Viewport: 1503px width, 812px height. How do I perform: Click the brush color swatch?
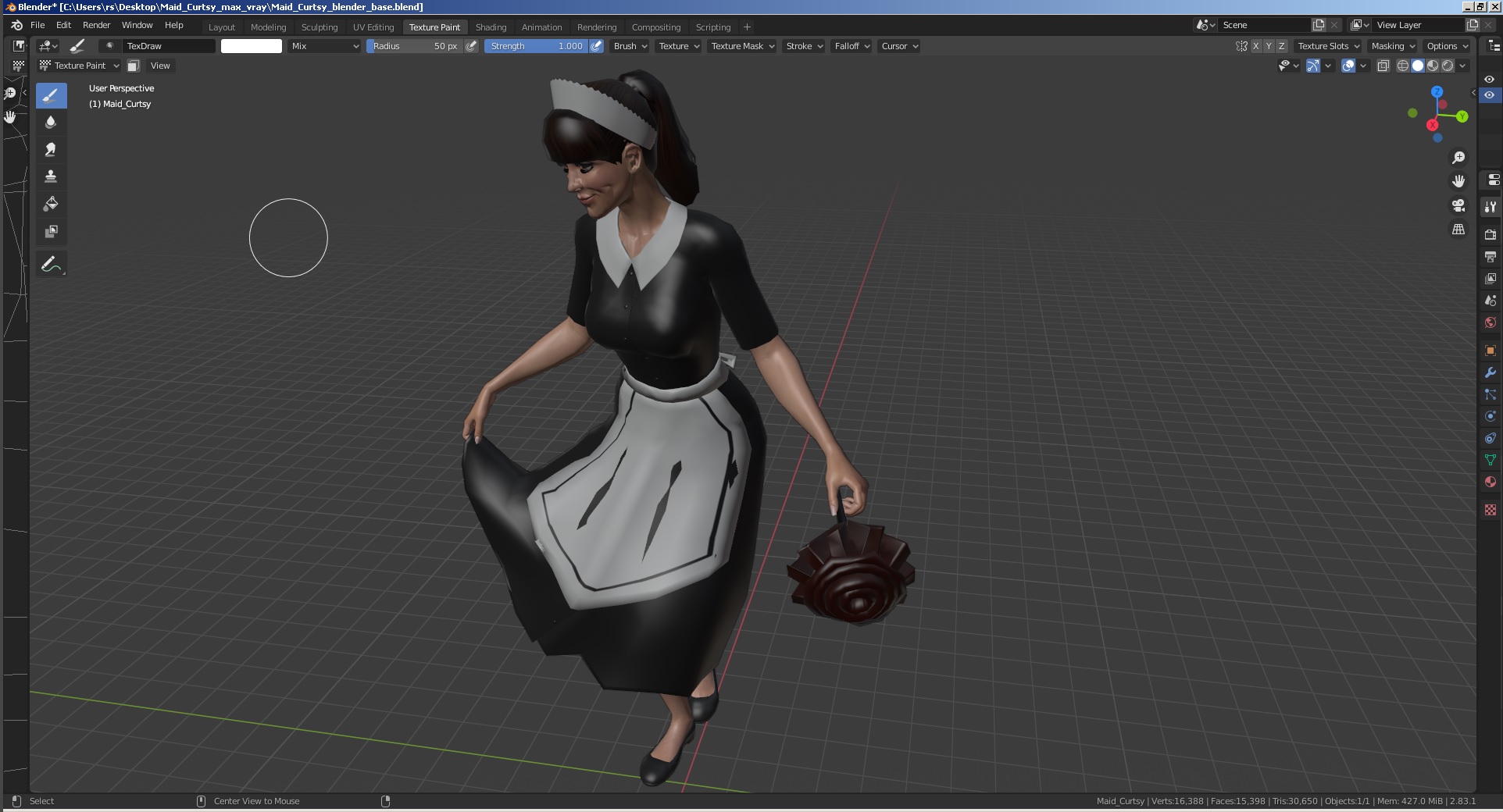[252, 46]
